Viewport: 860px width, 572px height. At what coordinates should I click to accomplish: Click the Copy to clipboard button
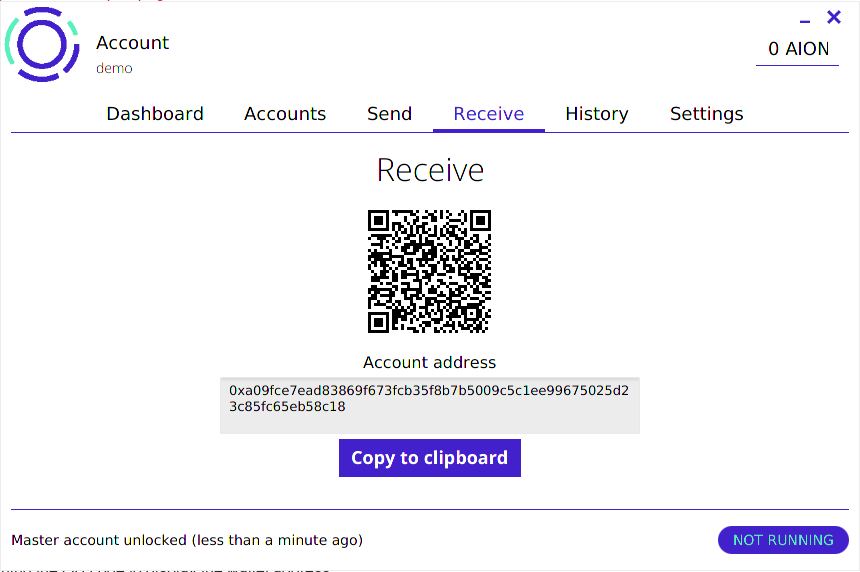coord(429,458)
